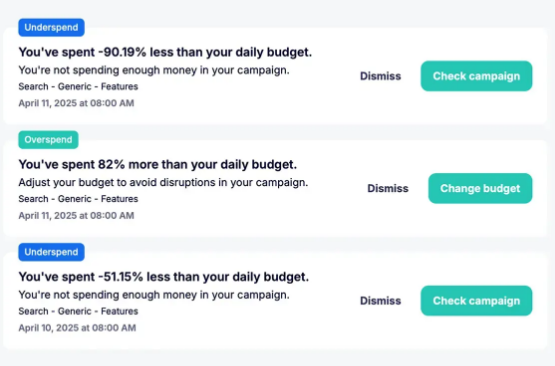Open the 'spent -90.19% less' alert headline
Viewport: 555px width, 366px height.
[x=165, y=52]
